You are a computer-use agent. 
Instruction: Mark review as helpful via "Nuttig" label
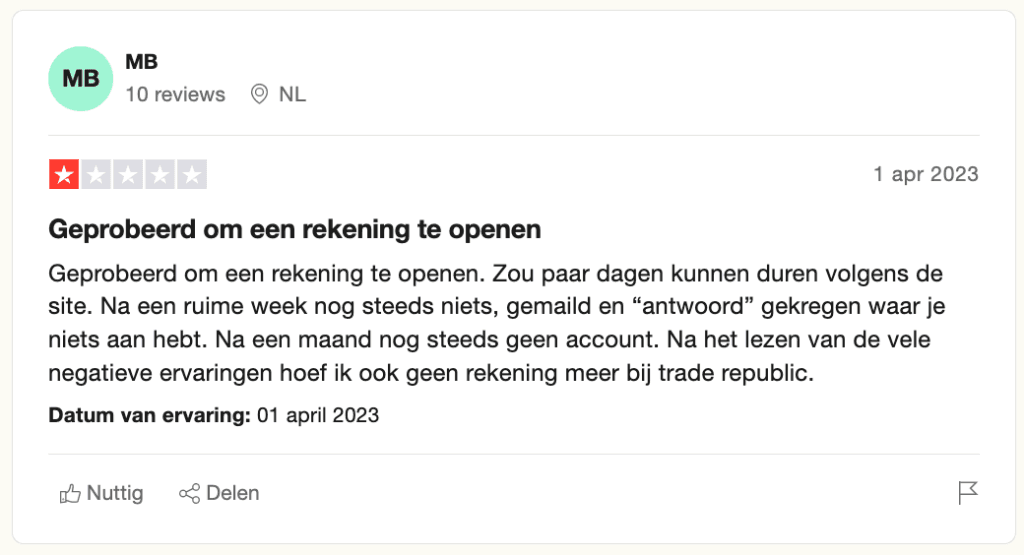click(x=115, y=494)
